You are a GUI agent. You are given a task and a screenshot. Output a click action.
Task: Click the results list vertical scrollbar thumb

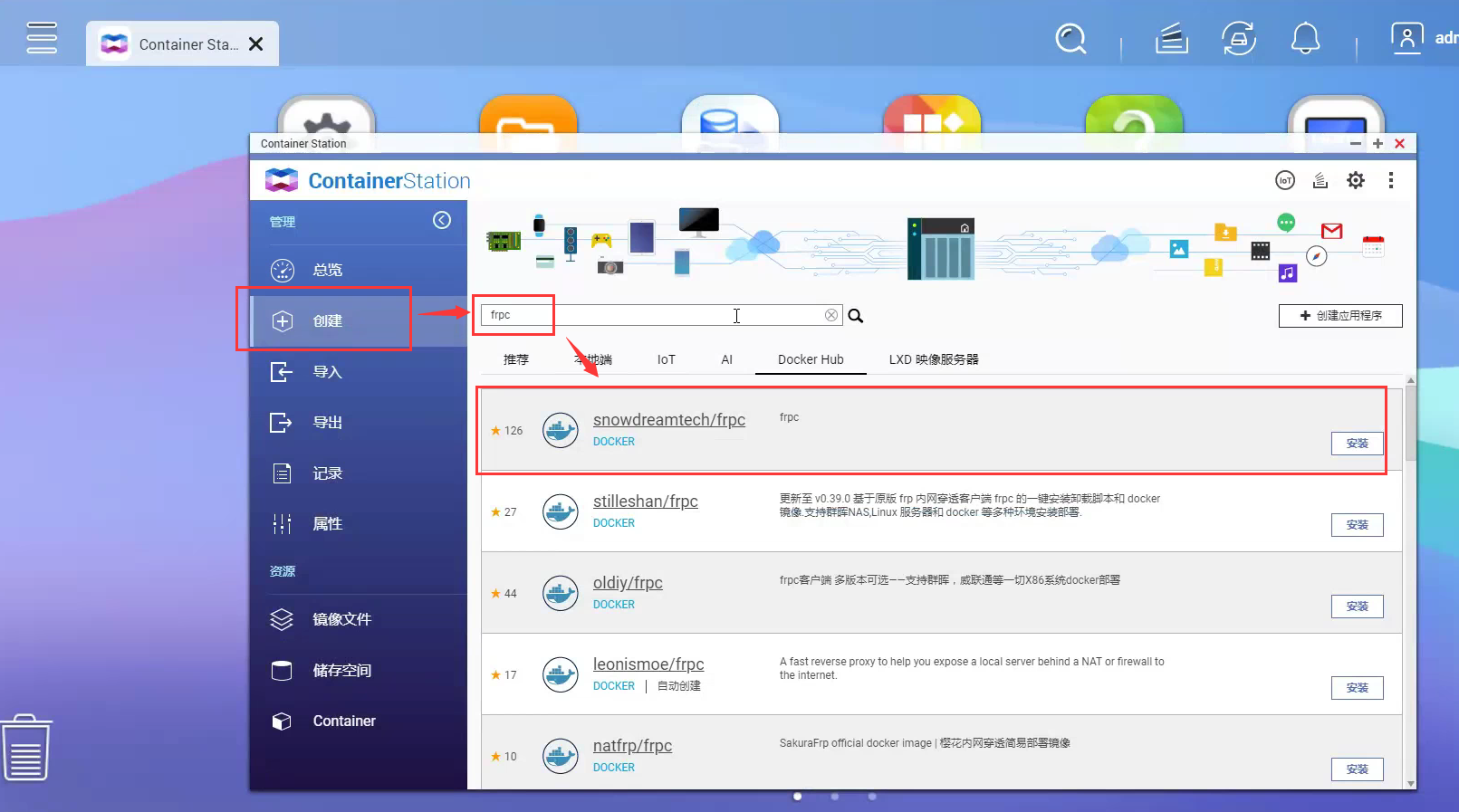click(x=1410, y=424)
